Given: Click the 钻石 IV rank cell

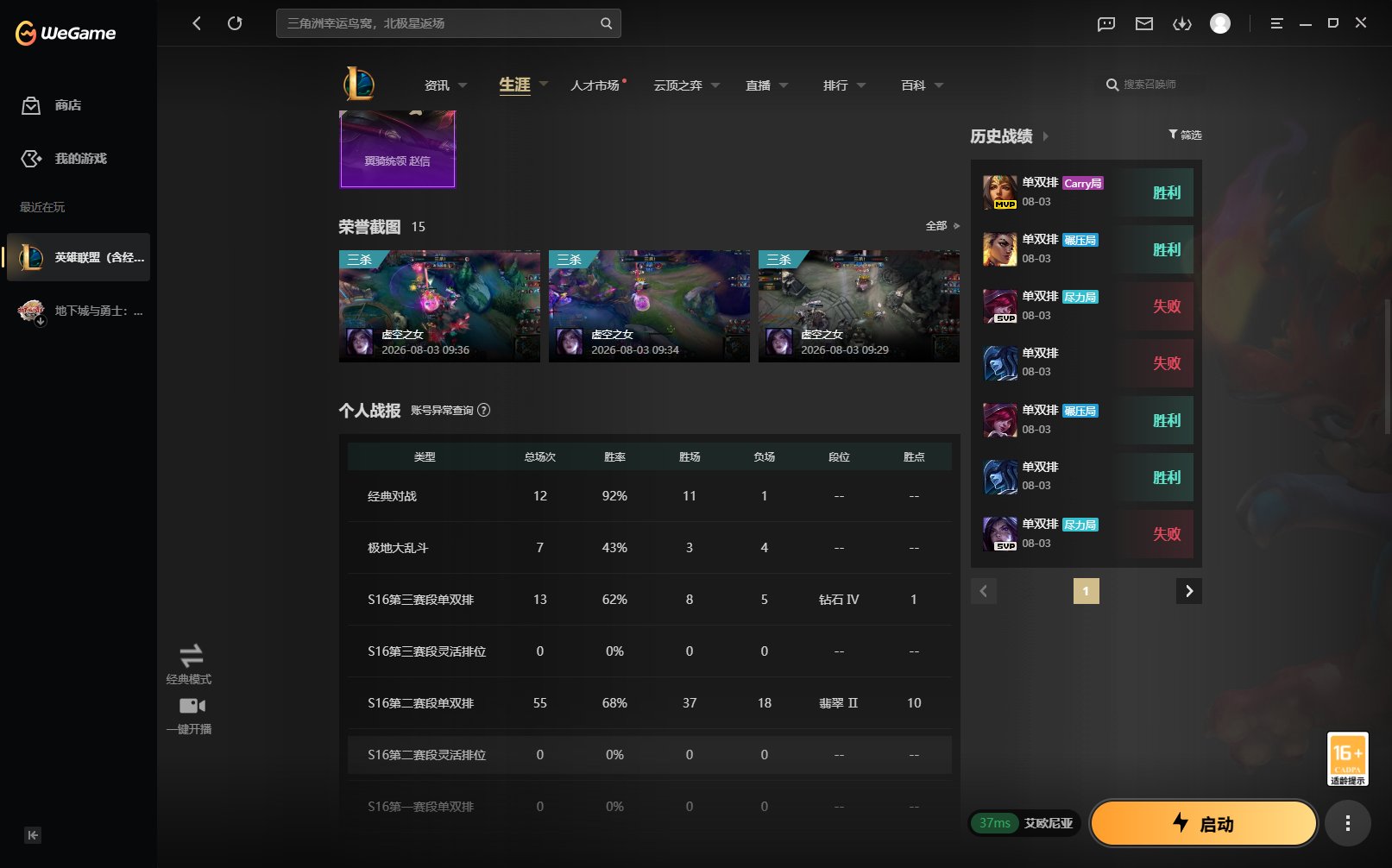Looking at the screenshot, I should pyautogui.click(x=839, y=600).
